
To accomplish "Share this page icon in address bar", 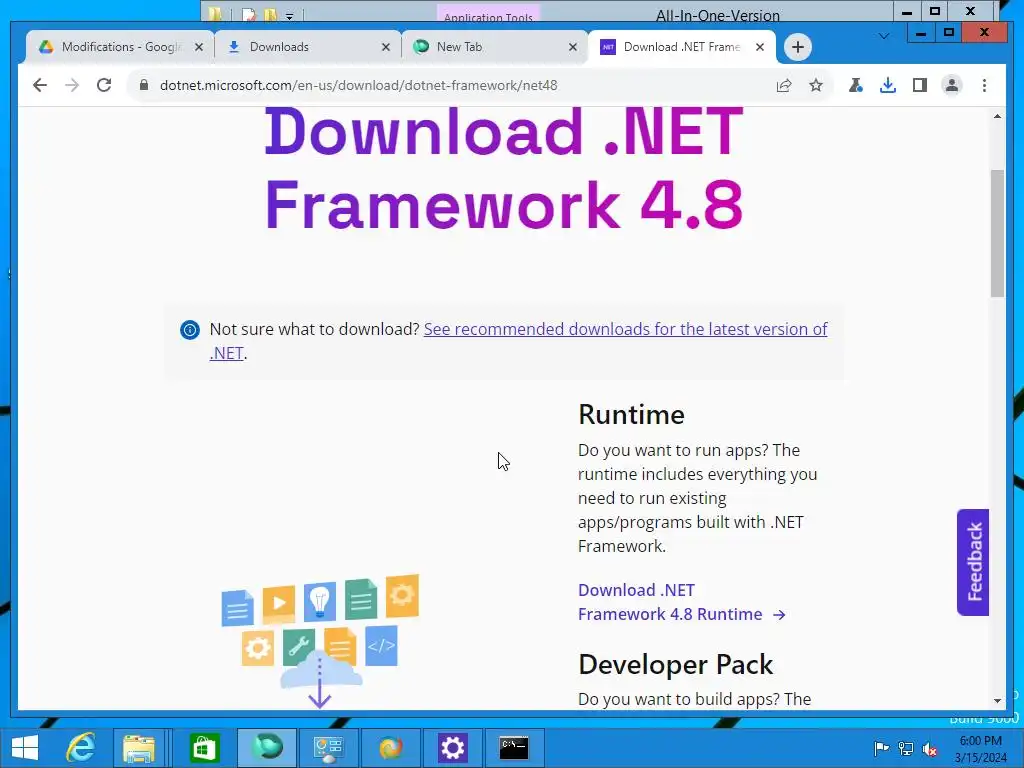I will point(784,85).
